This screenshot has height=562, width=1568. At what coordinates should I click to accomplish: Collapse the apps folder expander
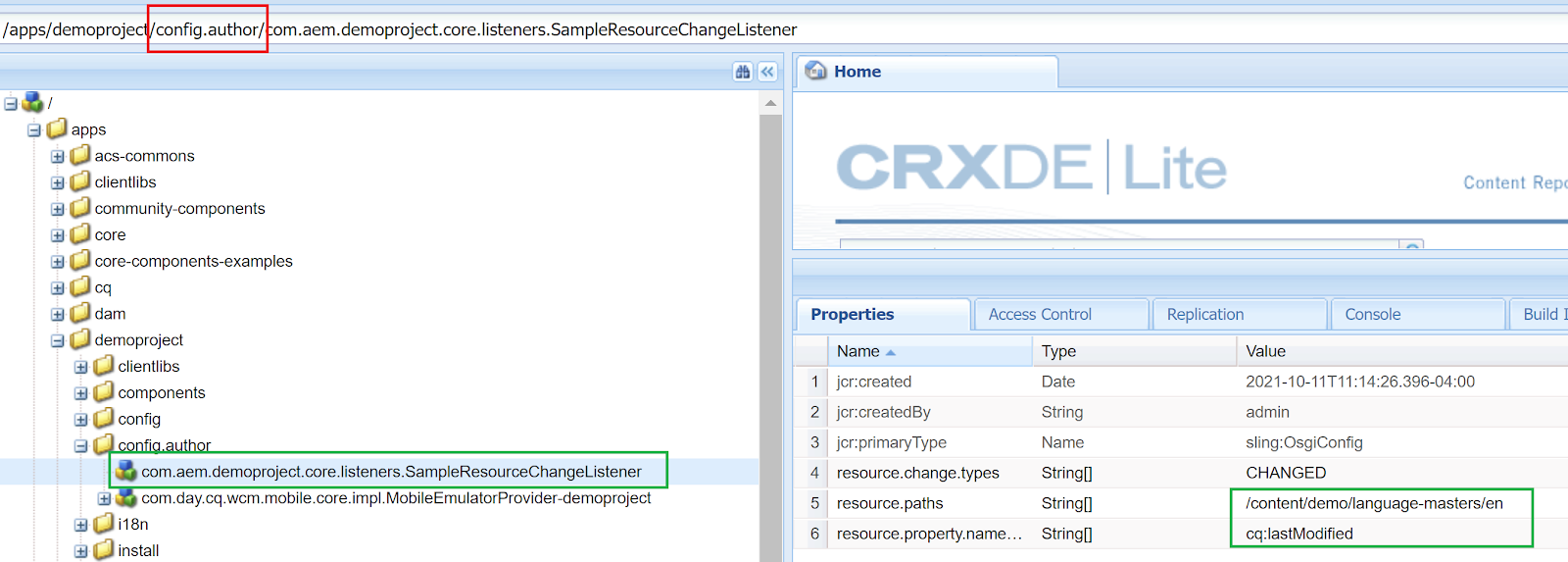point(34,129)
